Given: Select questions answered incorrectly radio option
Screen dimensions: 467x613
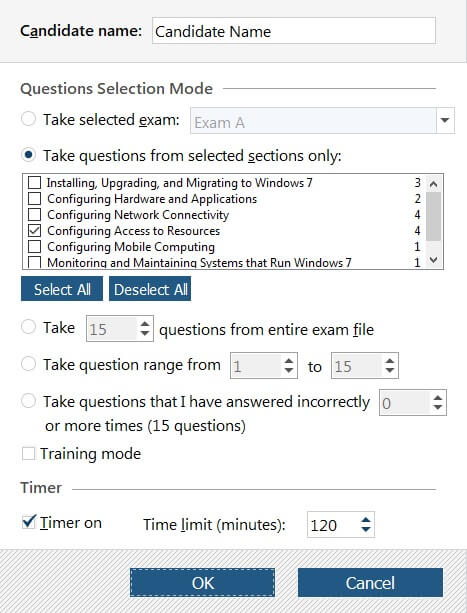Looking at the screenshot, I should click(29, 401).
